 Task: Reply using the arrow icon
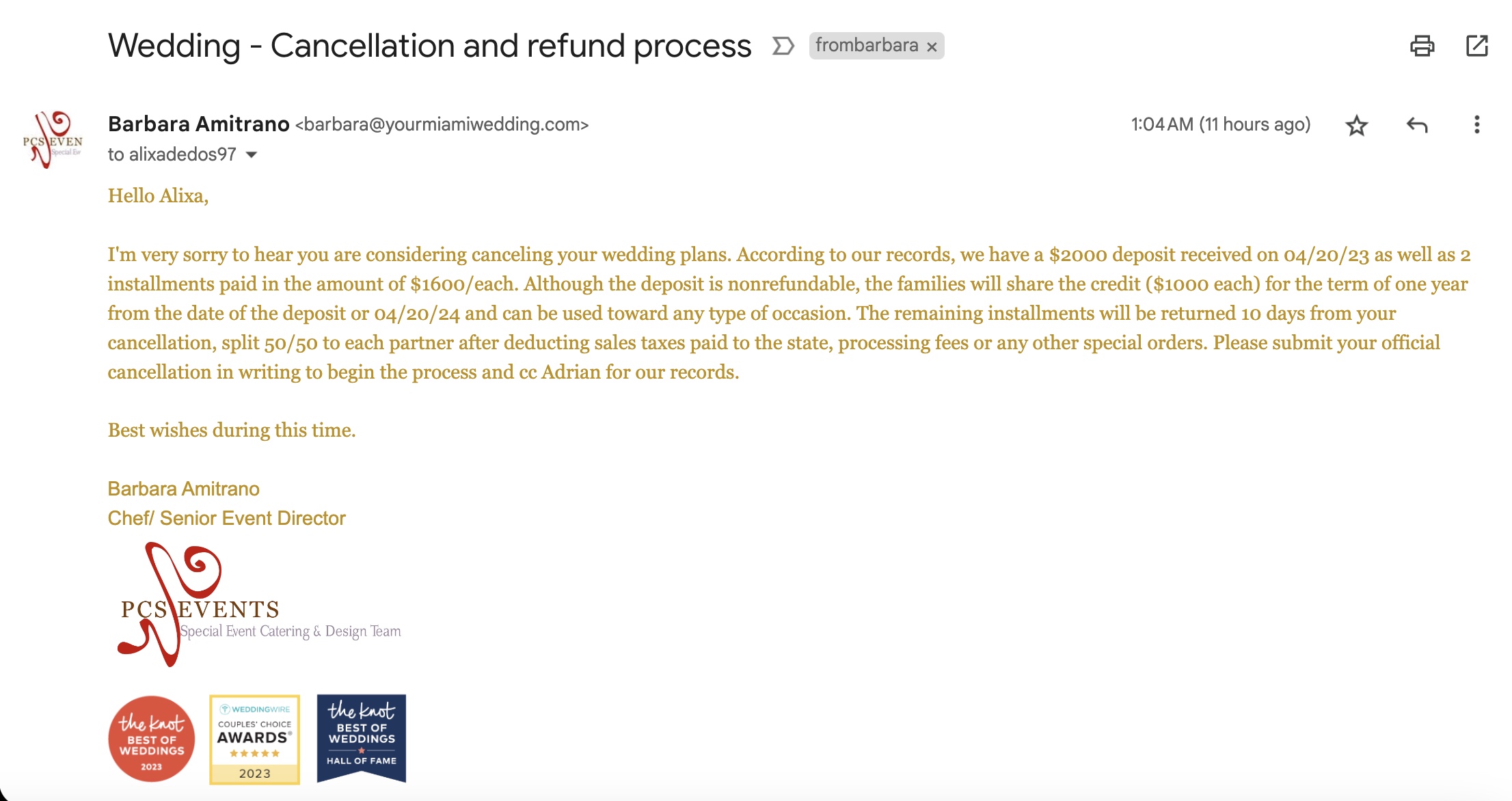[1417, 125]
